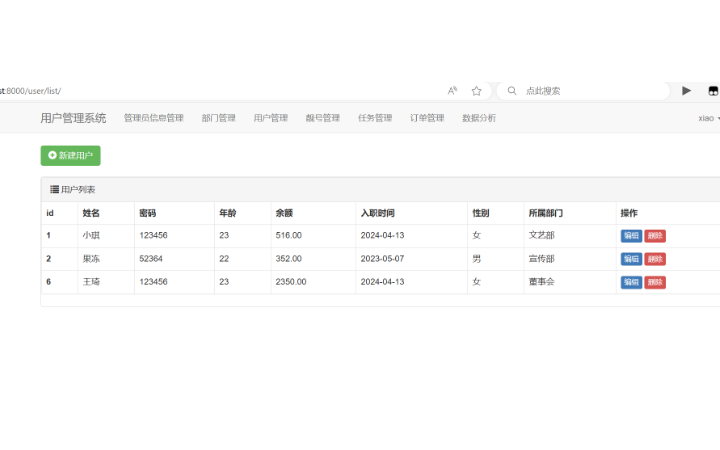Viewport: 720px width, 450px height.
Task: Click the play triangle icon in browser toolbar
Action: coord(686,90)
